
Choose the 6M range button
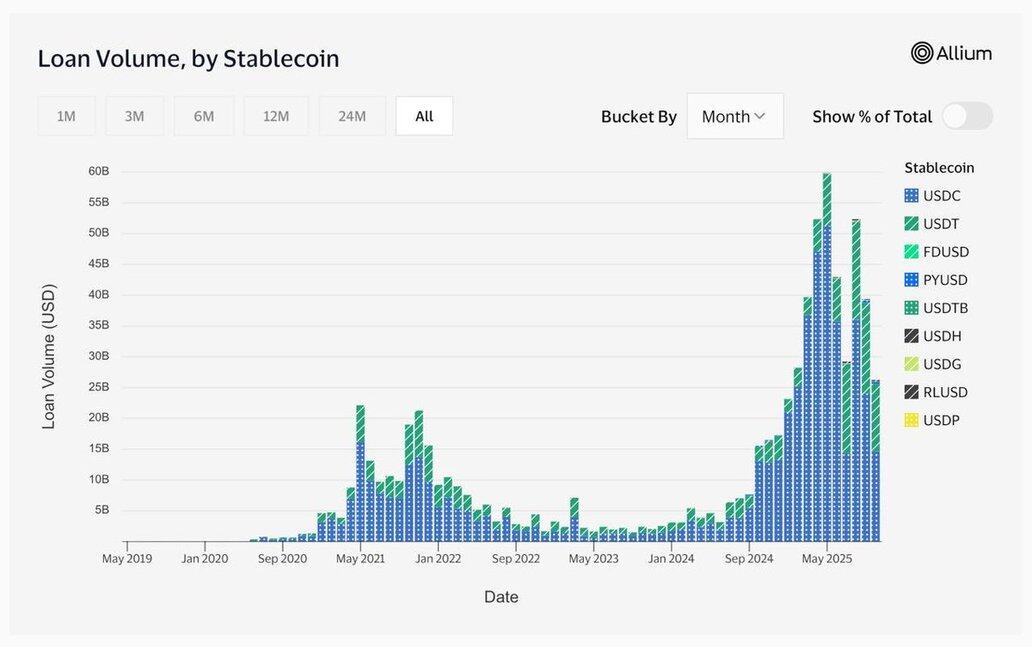coord(204,116)
